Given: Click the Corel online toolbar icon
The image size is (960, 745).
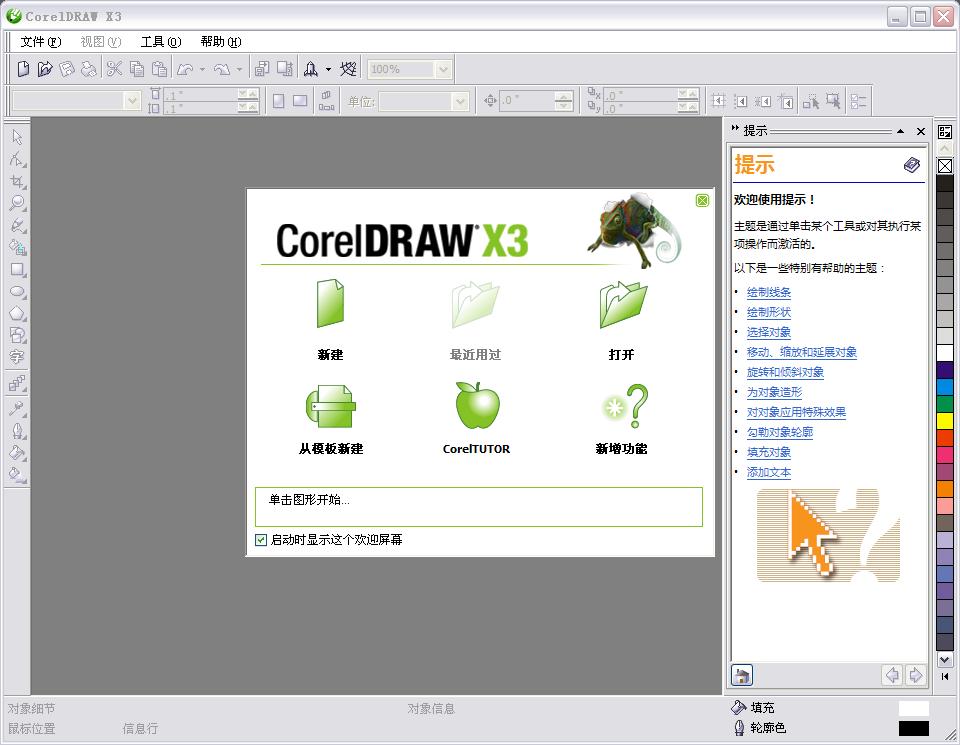Looking at the screenshot, I should pyautogui.click(x=348, y=69).
